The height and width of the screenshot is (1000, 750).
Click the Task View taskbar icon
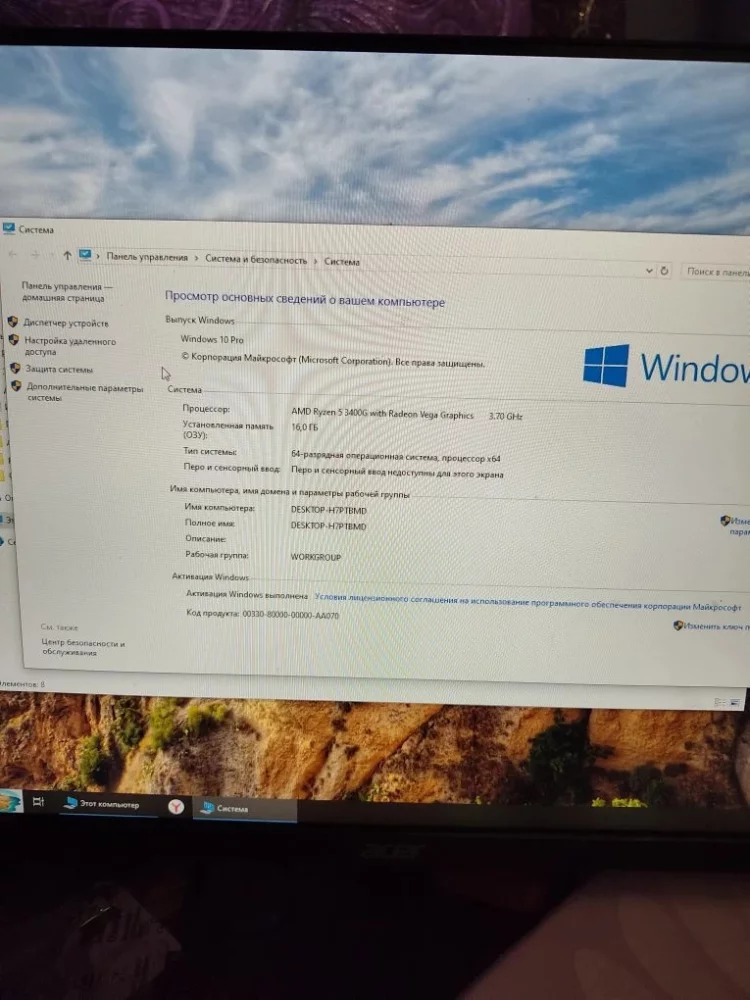tap(39, 802)
